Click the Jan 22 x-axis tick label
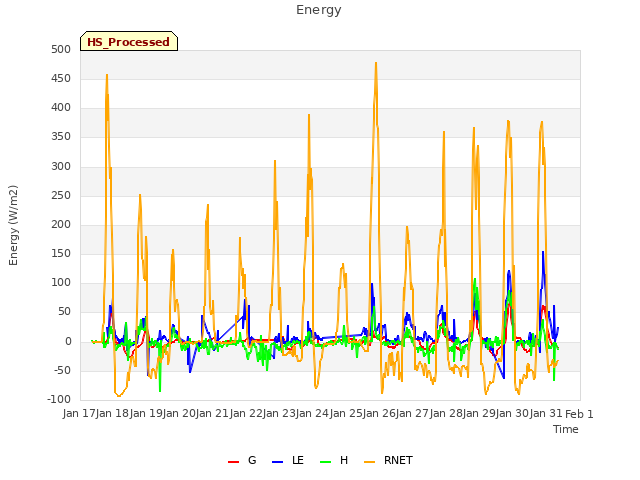This screenshot has width=640, height=480. tap(246, 413)
